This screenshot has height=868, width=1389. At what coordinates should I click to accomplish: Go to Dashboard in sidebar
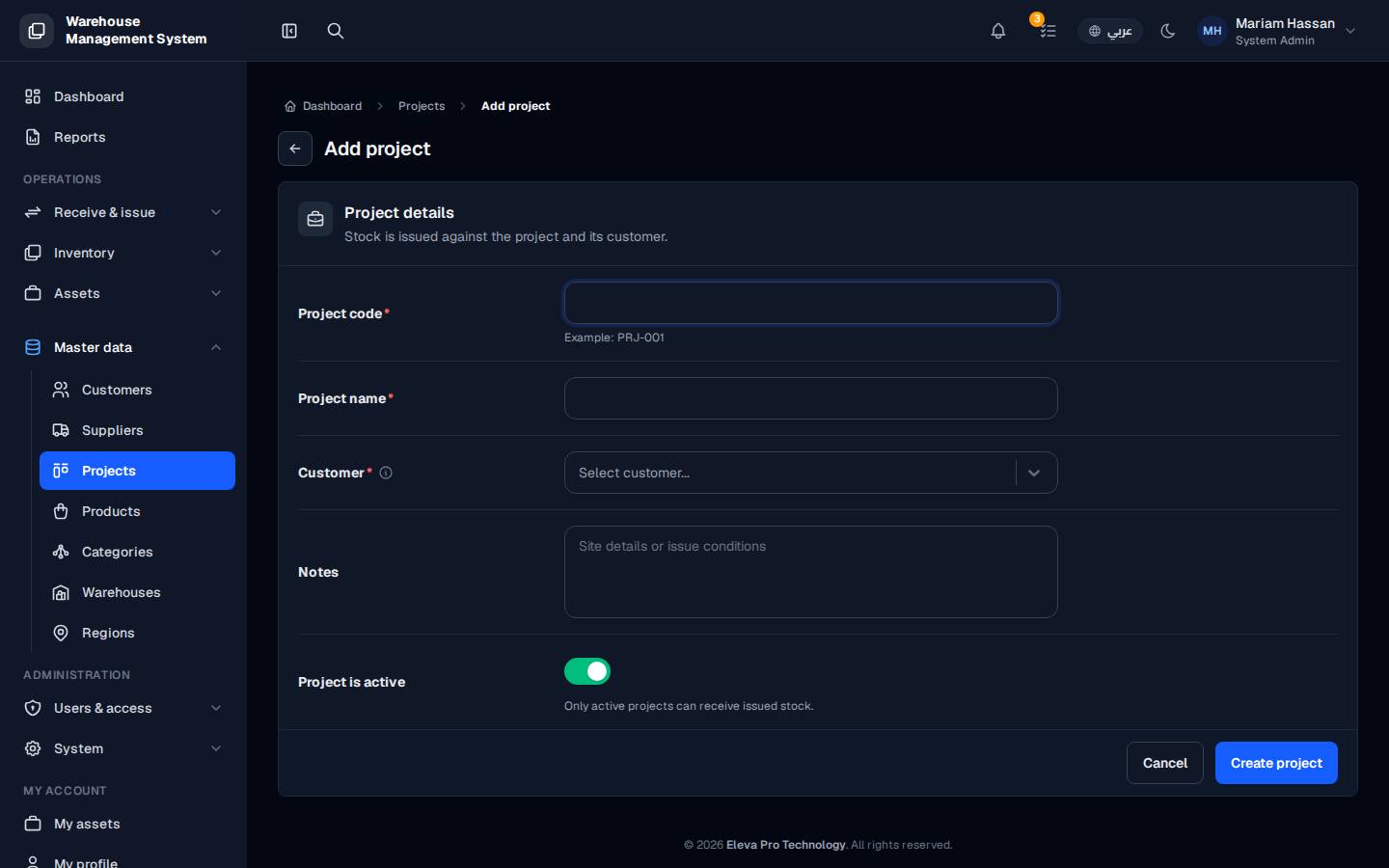[x=123, y=96]
